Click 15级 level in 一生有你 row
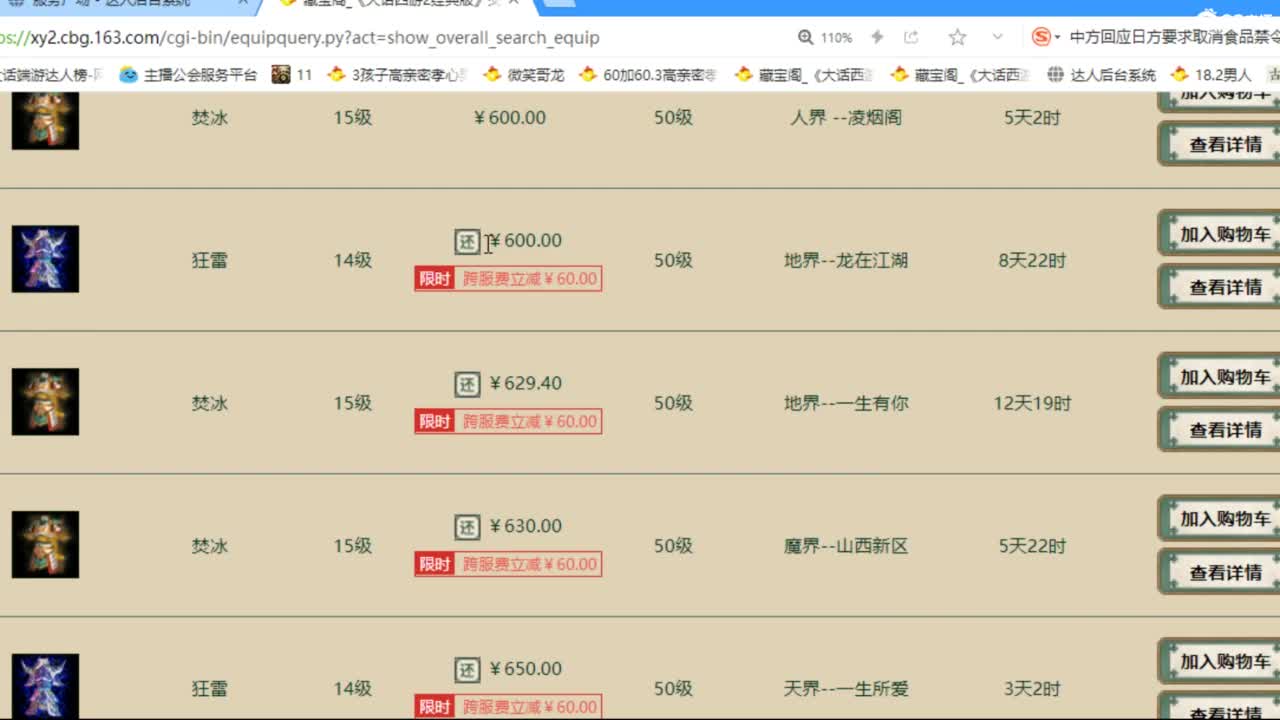Screen dimensions: 1280x720 353,404
